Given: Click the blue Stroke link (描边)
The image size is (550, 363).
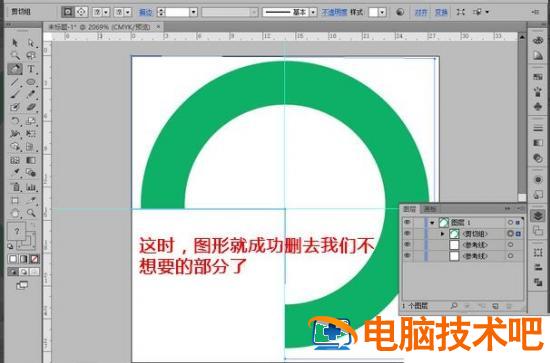Looking at the screenshot, I should 146,13.
